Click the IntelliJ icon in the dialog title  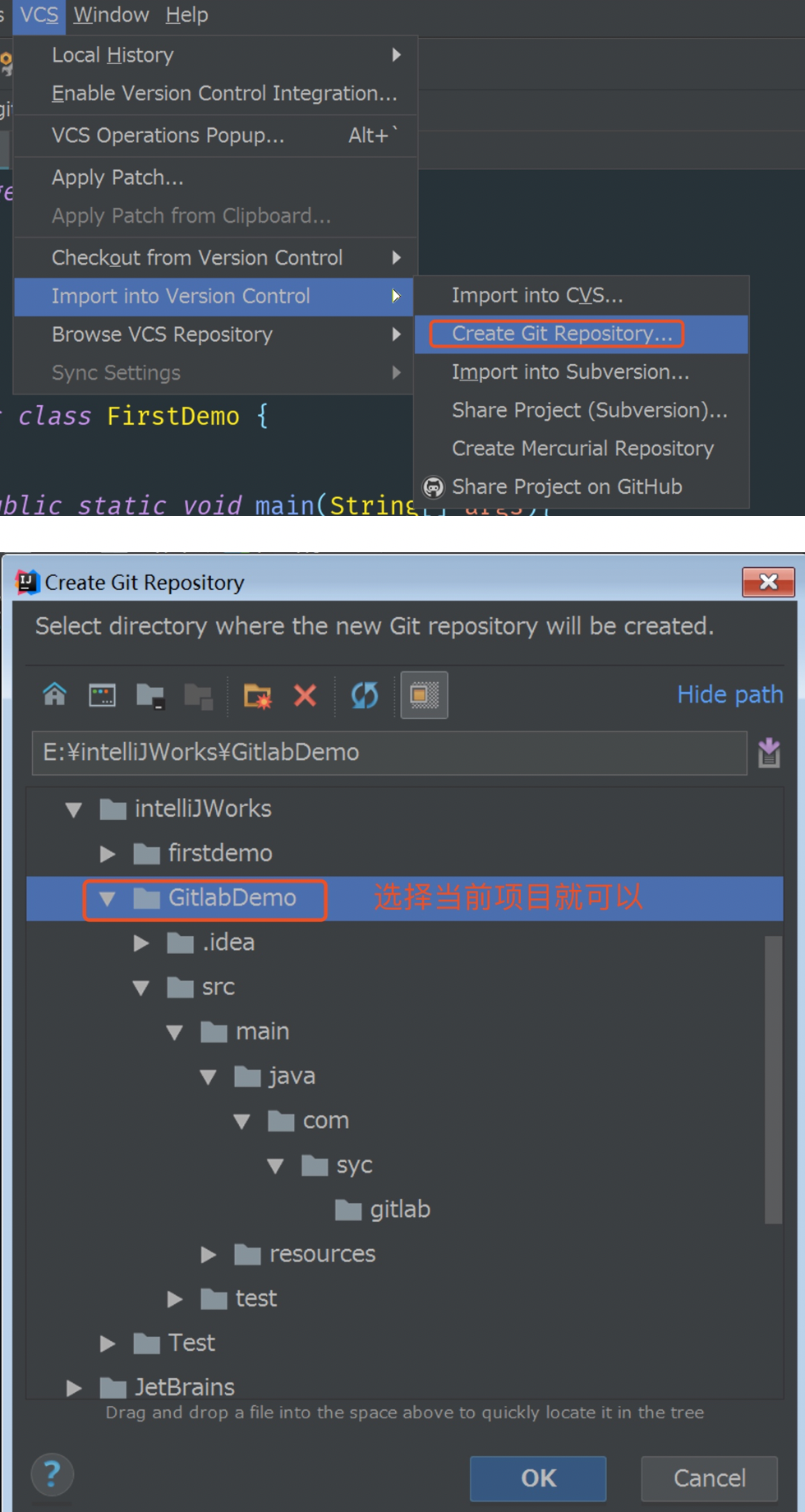[28, 582]
